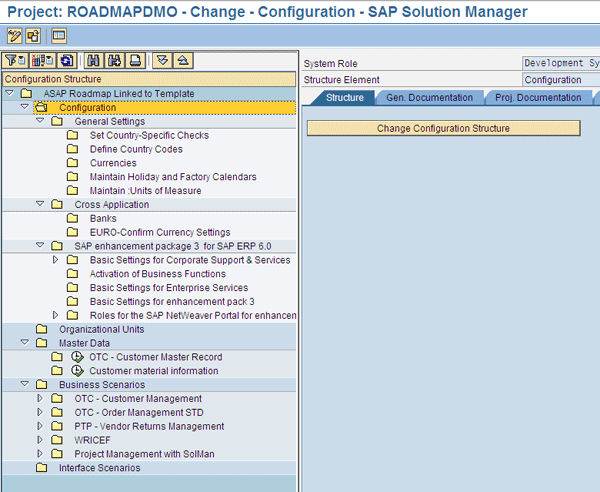Screen dimensions: 600x492
Task: Click the Collapse All arrows icon
Action: 183,60
